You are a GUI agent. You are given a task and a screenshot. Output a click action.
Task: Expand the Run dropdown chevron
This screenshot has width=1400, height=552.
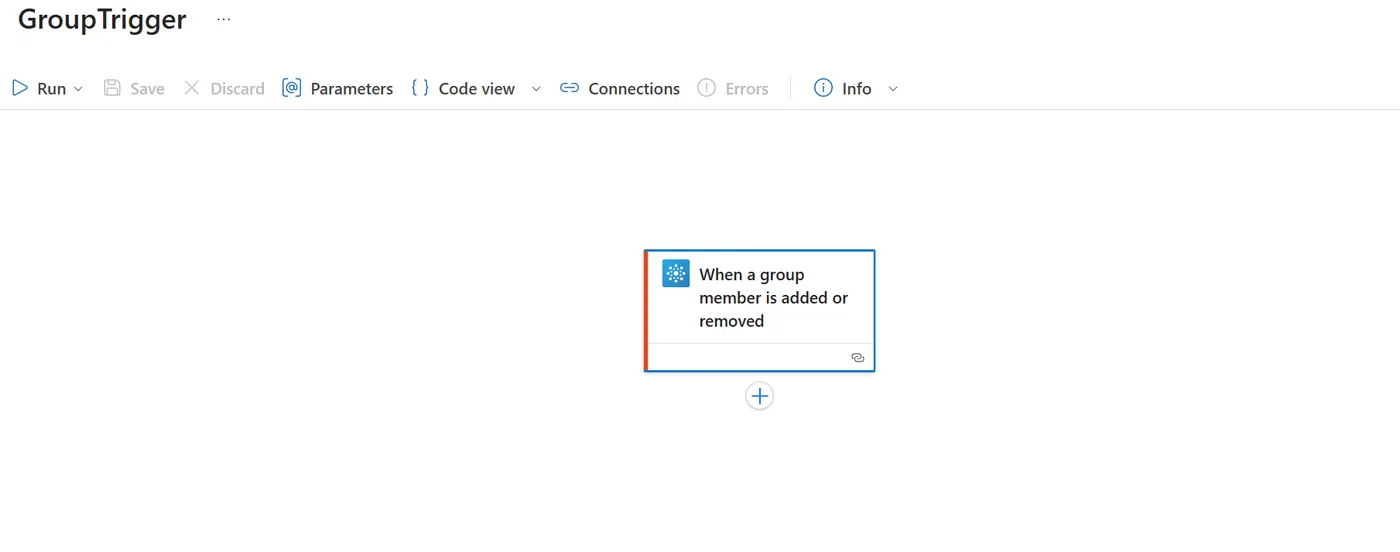(x=78, y=89)
